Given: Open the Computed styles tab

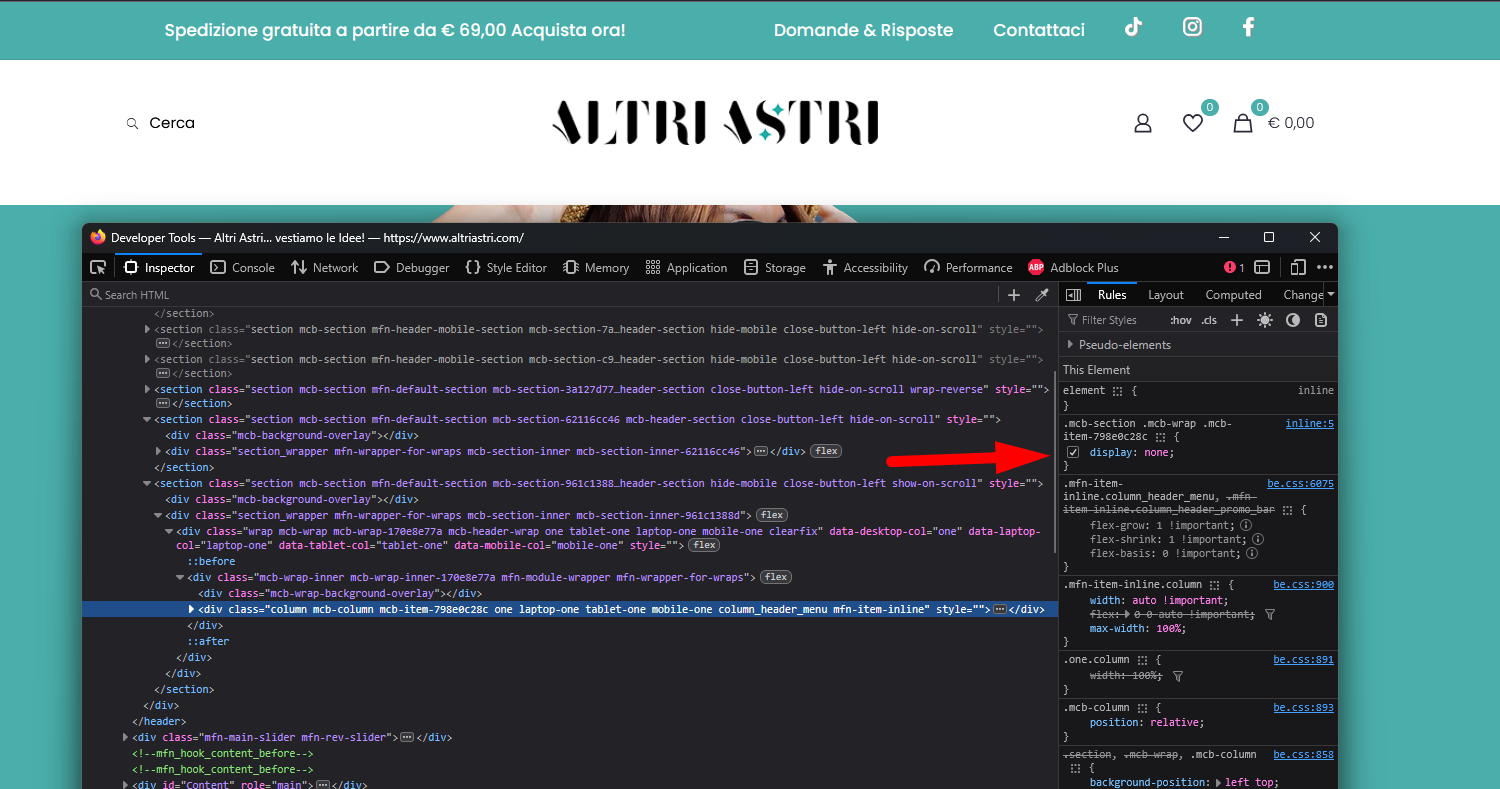Looking at the screenshot, I should (x=1233, y=295).
